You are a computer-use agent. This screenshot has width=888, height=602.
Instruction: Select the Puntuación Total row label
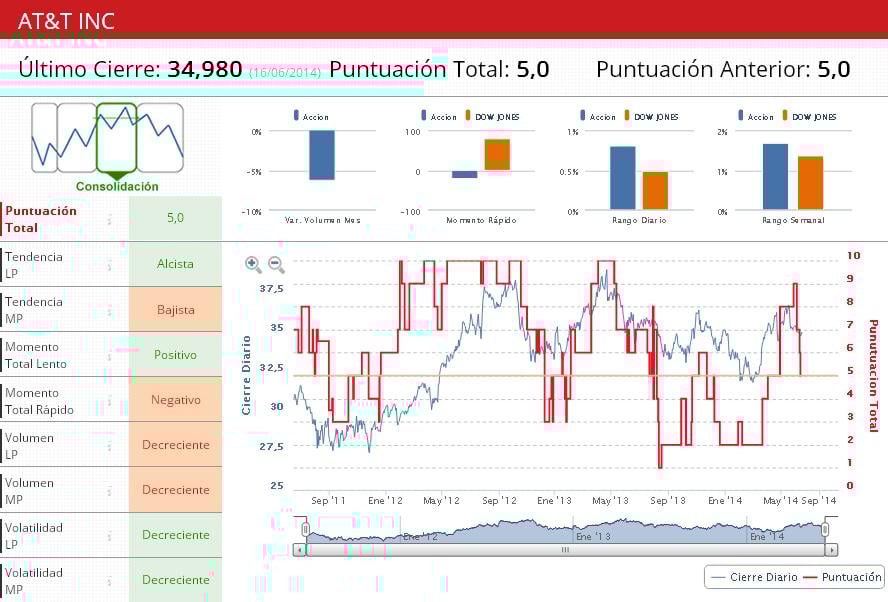41,219
